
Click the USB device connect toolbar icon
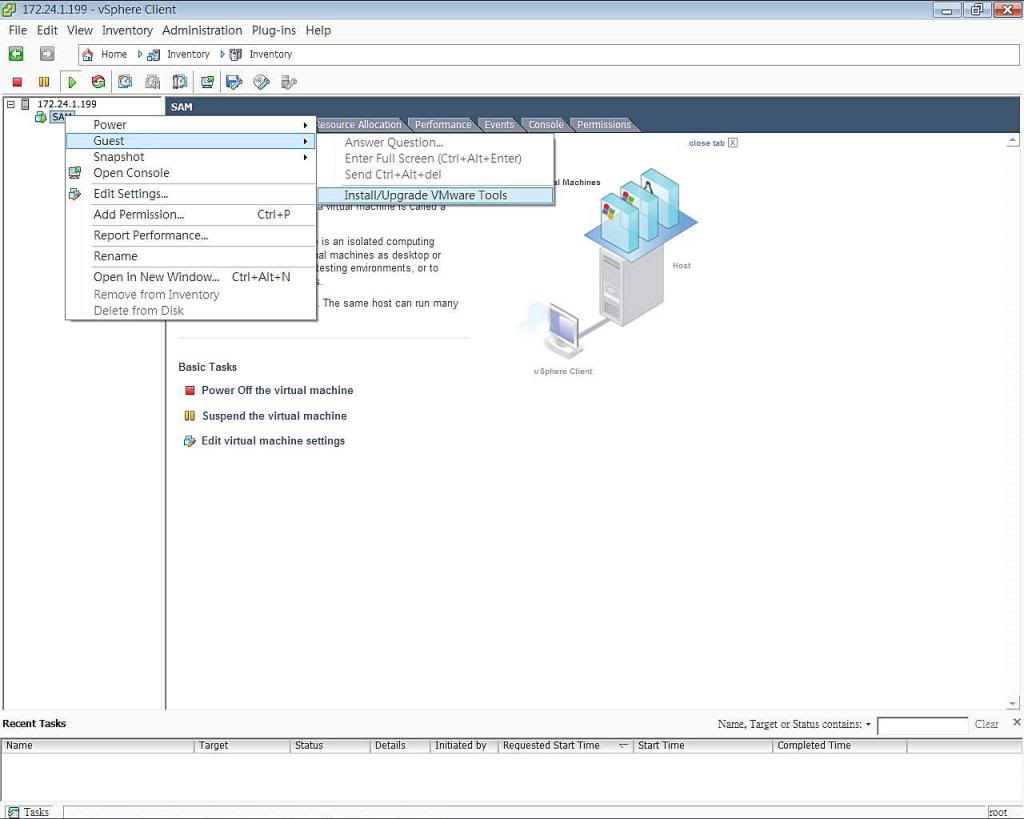[289, 82]
